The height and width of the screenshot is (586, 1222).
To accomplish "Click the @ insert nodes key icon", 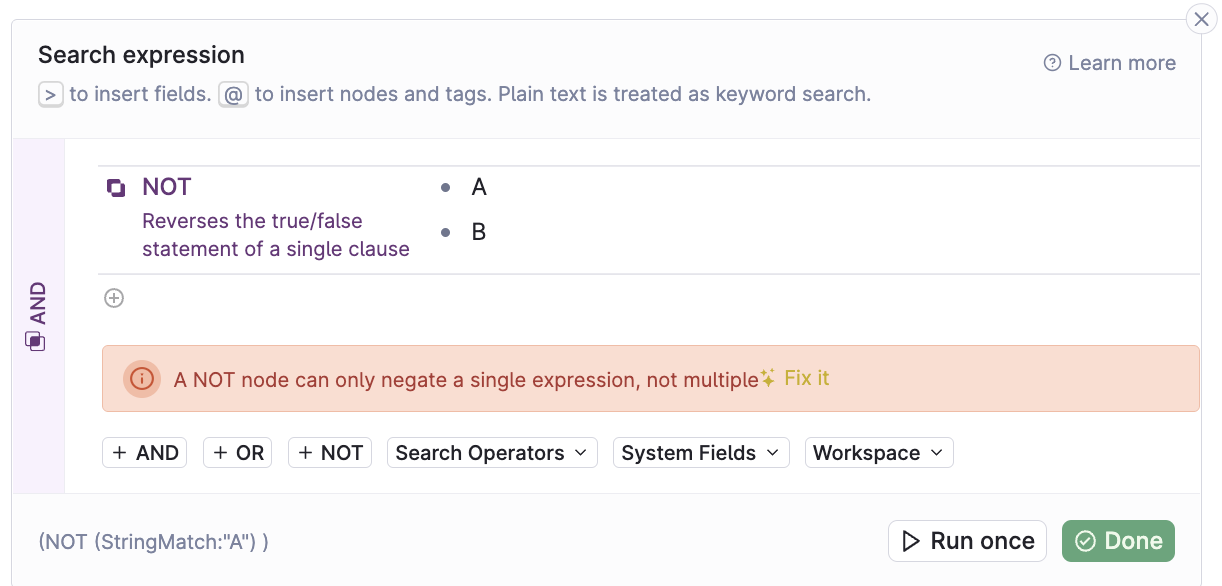I will click(233, 94).
